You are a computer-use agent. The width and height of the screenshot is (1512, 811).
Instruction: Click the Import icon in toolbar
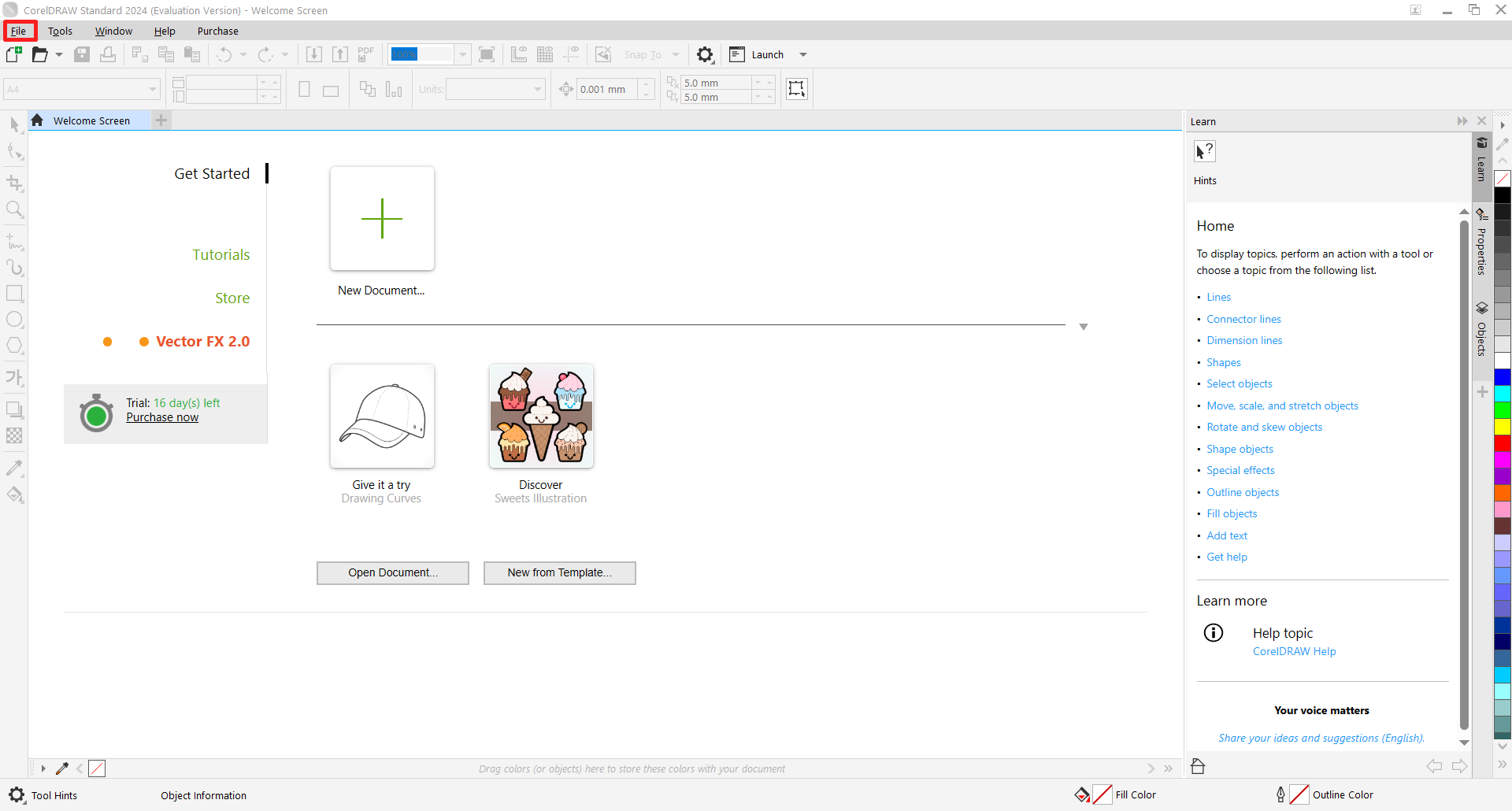[x=313, y=54]
